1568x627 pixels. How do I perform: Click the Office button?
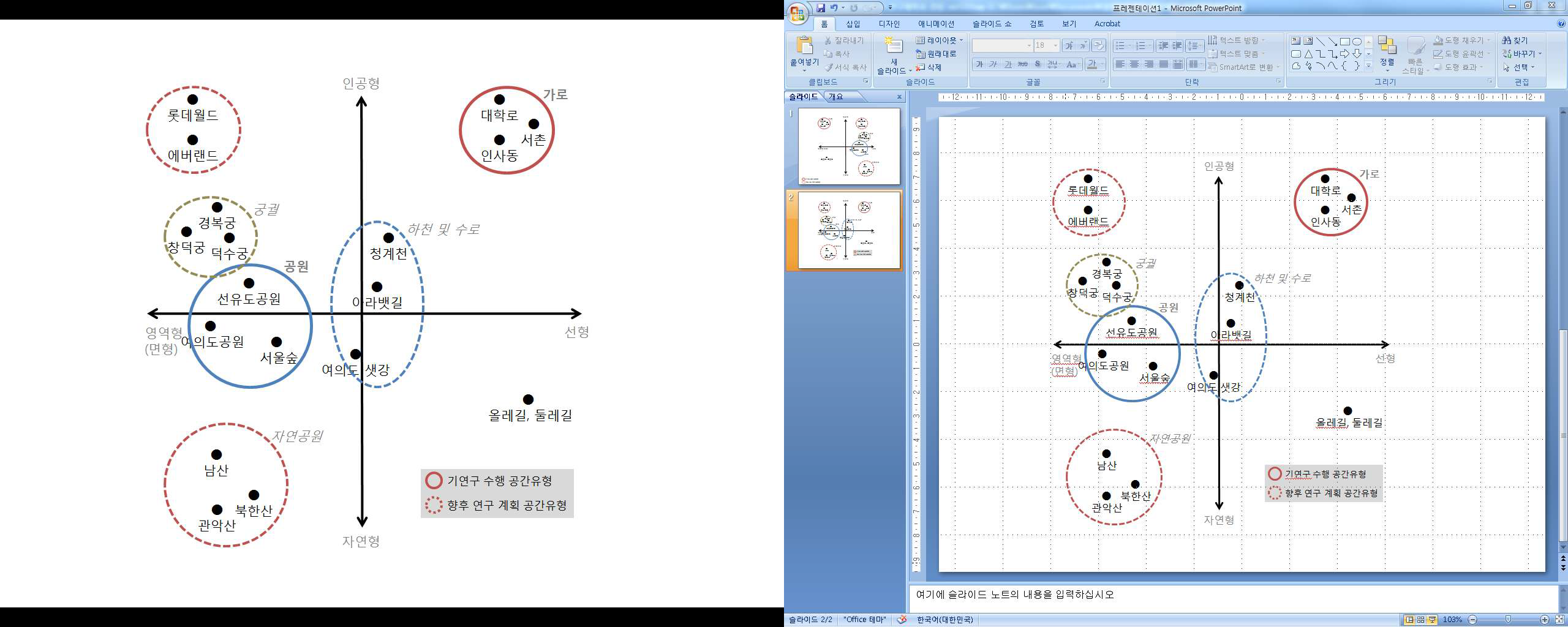(x=797, y=13)
